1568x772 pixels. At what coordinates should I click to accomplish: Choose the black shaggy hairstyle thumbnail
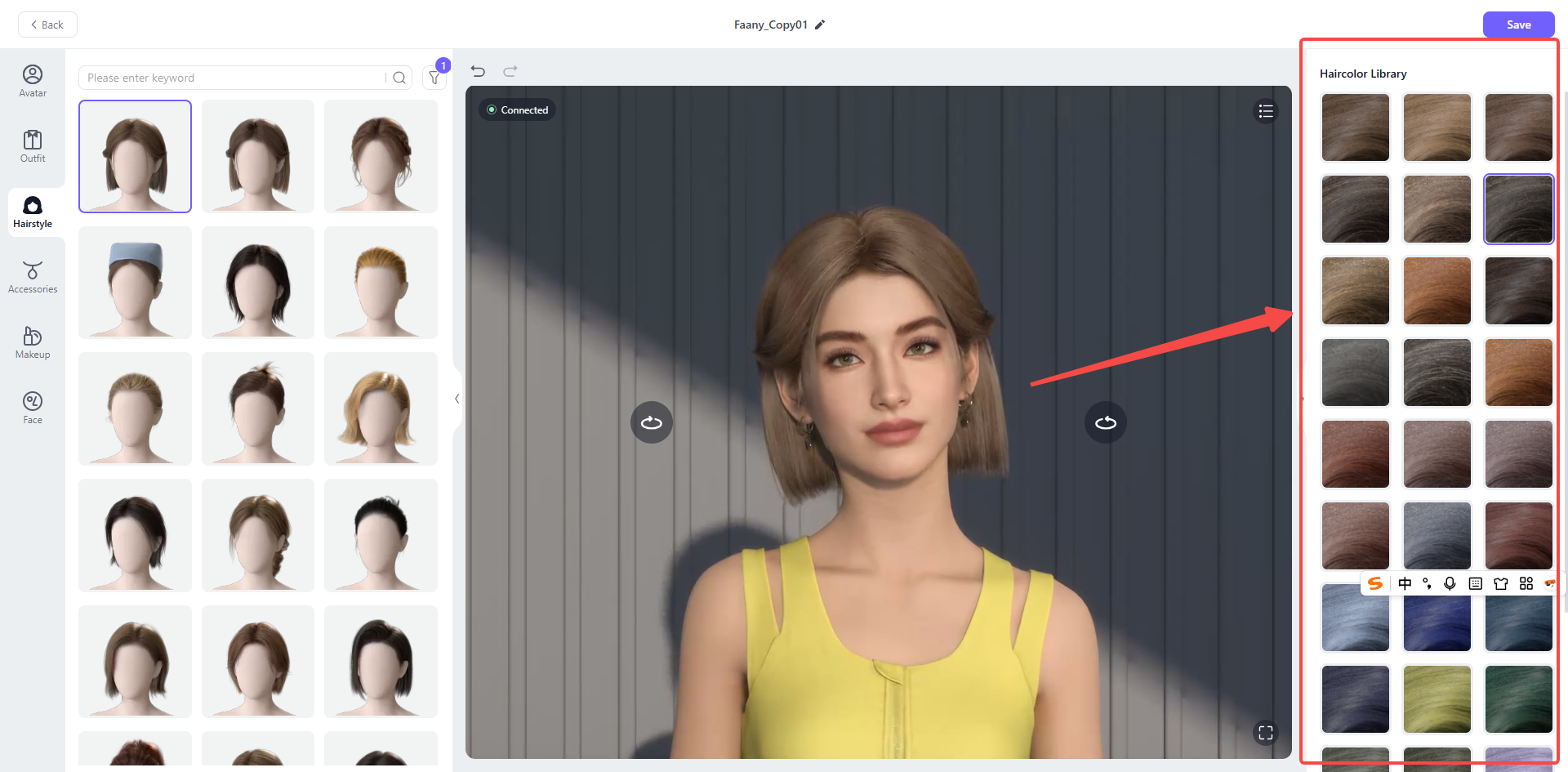tap(258, 283)
